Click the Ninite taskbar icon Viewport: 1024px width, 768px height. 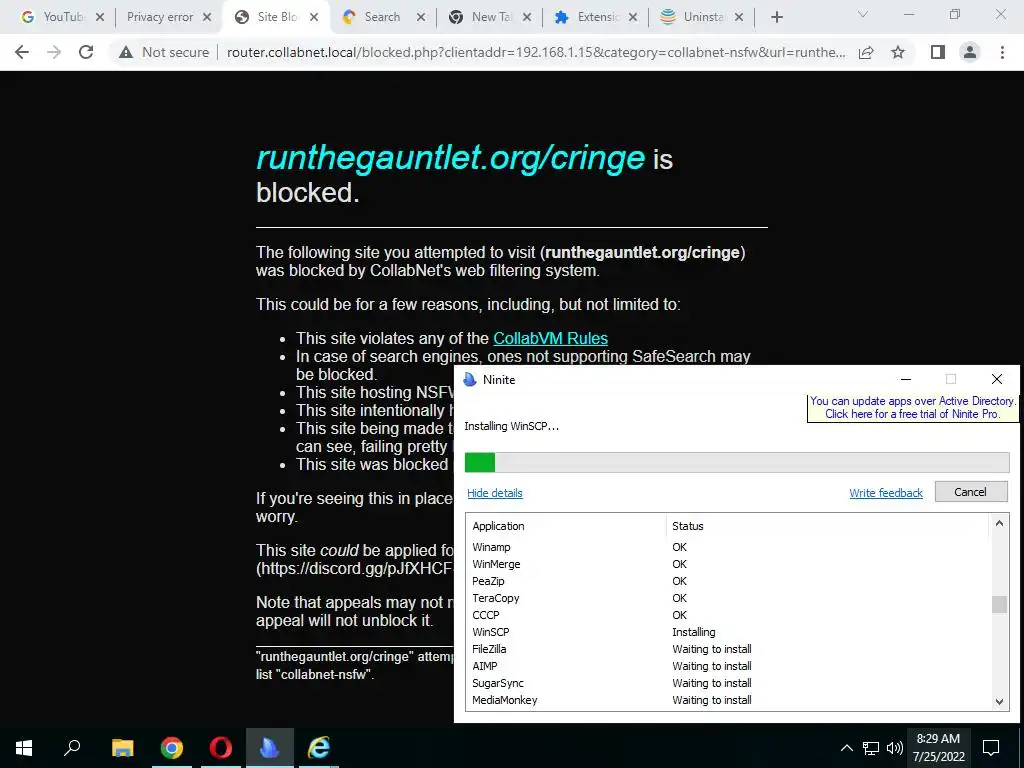pos(270,748)
